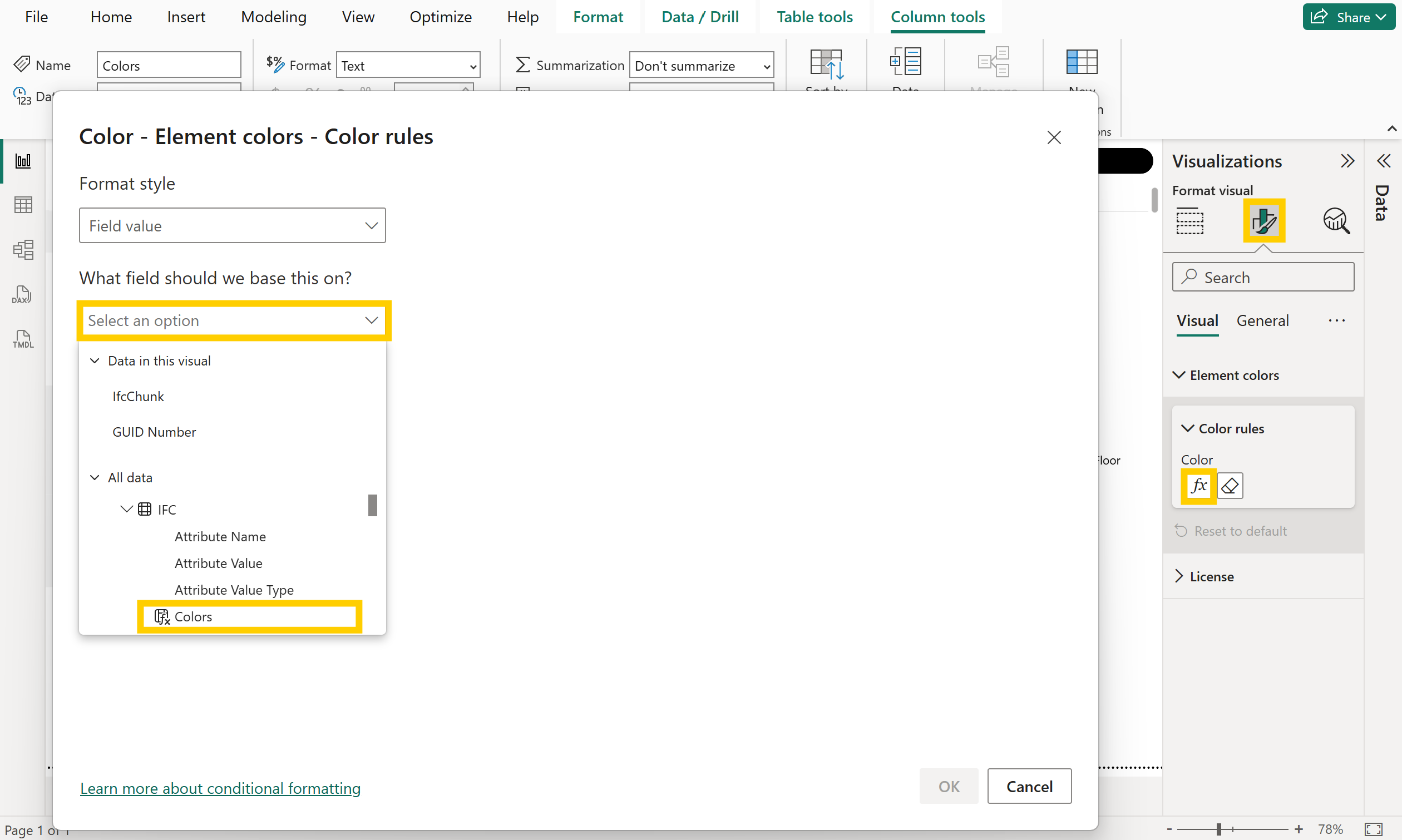Open the Table tools ribbon tab
This screenshot has width=1402, height=840.
click(814, 17)
